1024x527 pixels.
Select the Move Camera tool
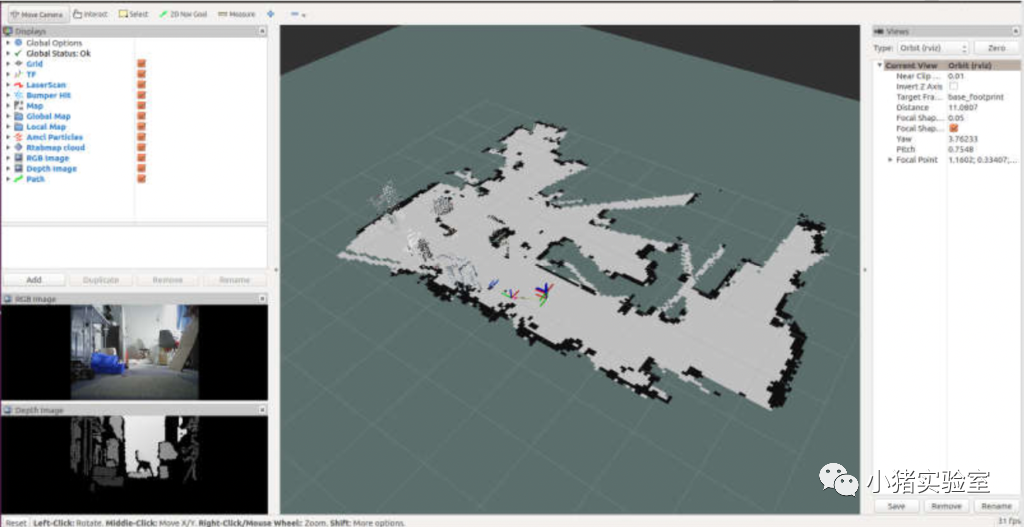[x=37, y=14]
